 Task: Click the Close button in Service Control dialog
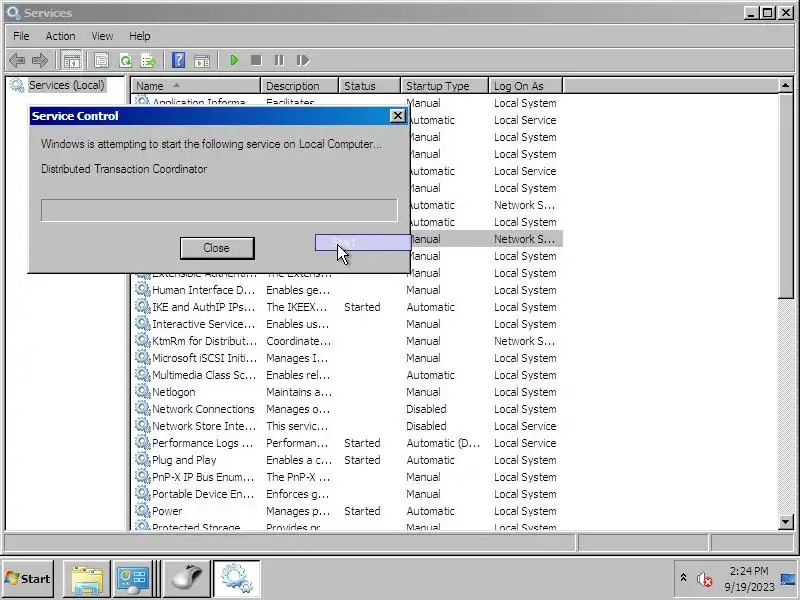click(x=217, y=248)
